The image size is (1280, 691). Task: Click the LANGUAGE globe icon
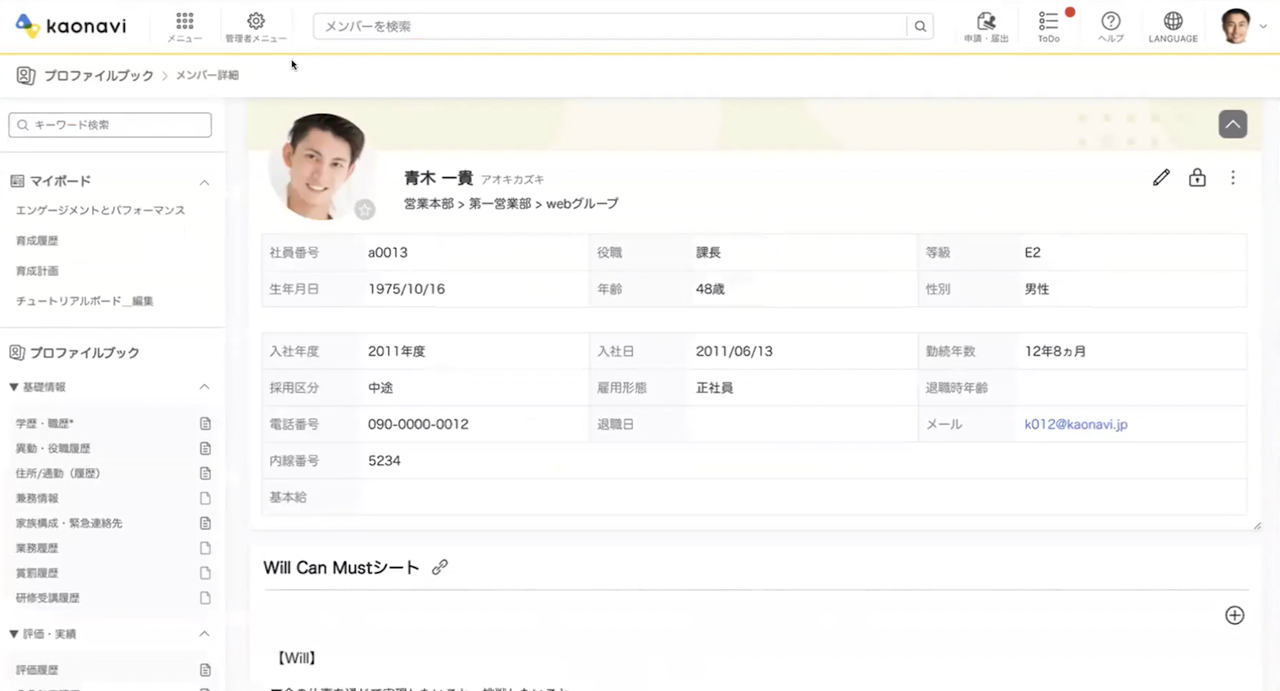pyautogui.click(x=1173, y=22)
